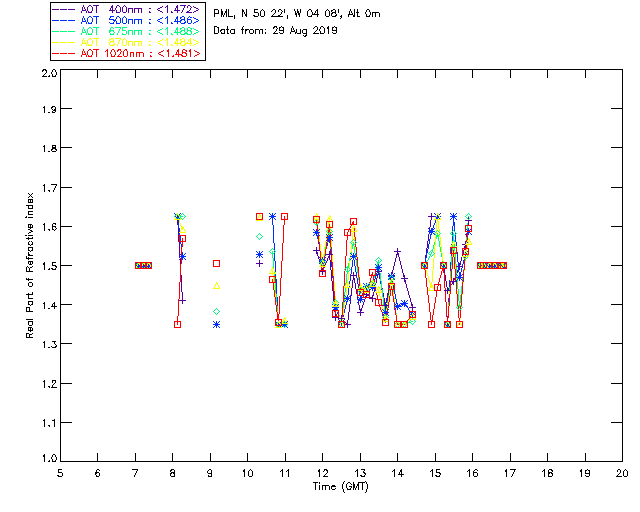Click the 5 x-axis tick label
The width and height of the screenshot is (640, 512).
click(60, 473)
